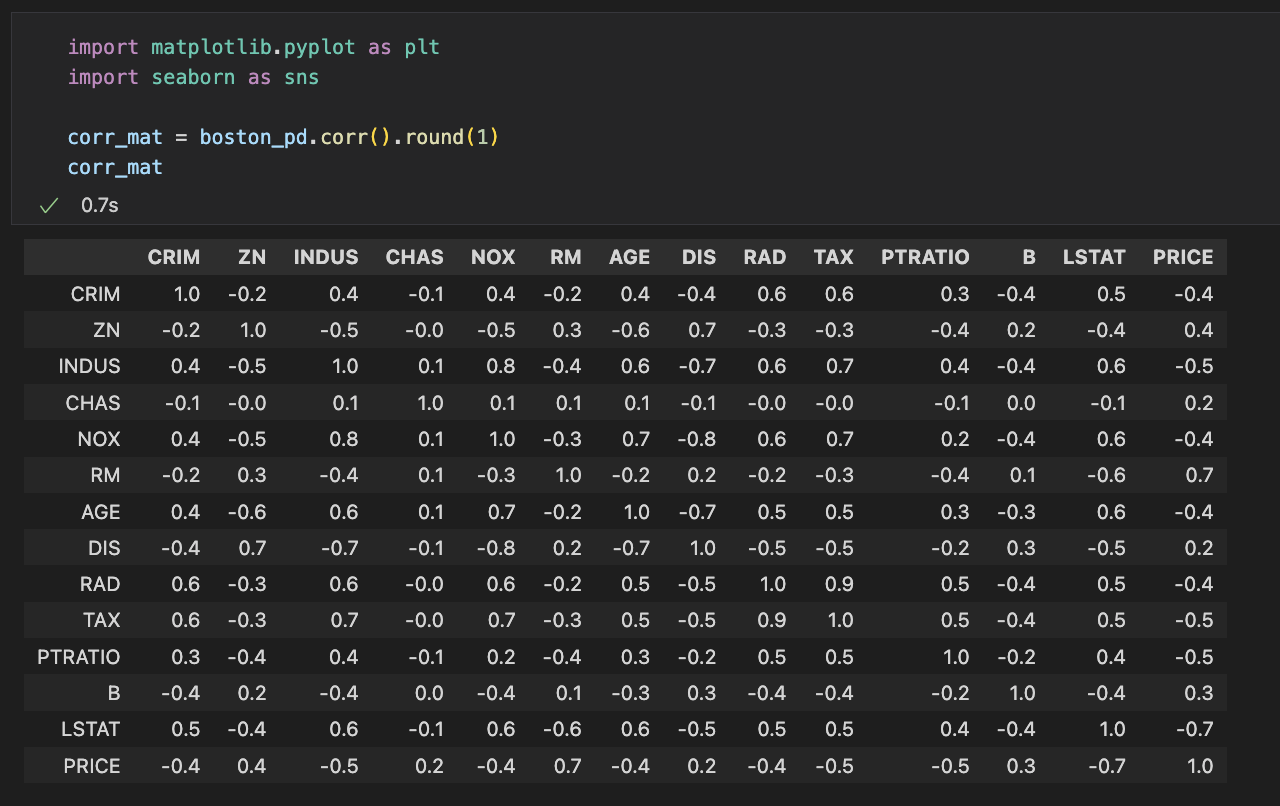
Task: Click the ZN row index label
Action: (x=107, y=330)
